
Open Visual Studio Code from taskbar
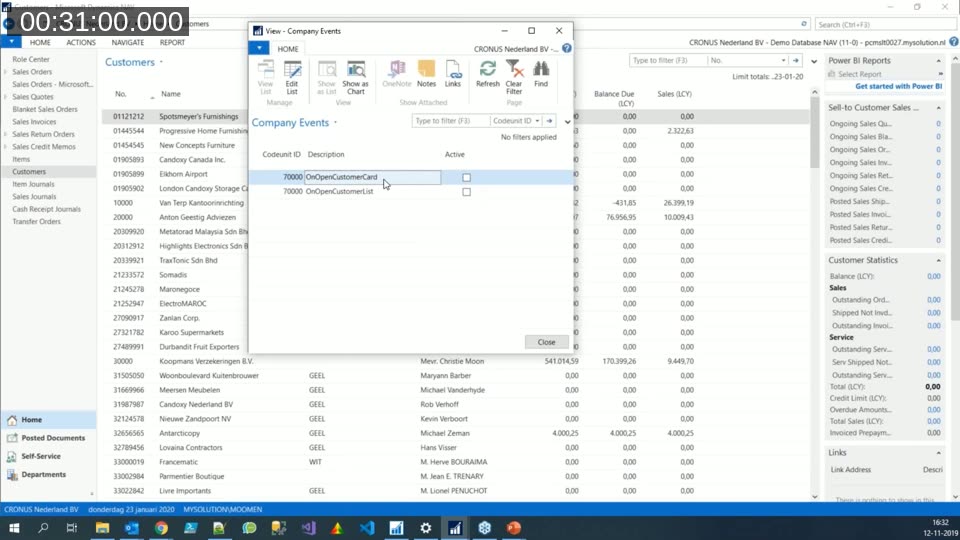click(367, 528)
